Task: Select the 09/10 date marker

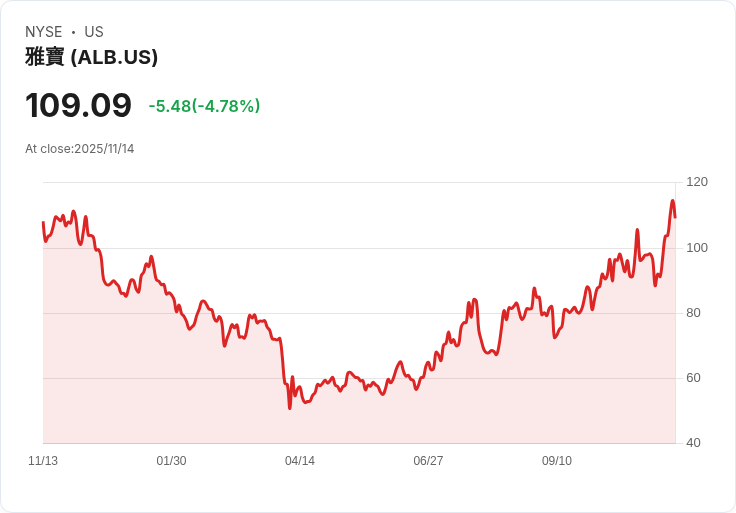Action: point(557,461)
